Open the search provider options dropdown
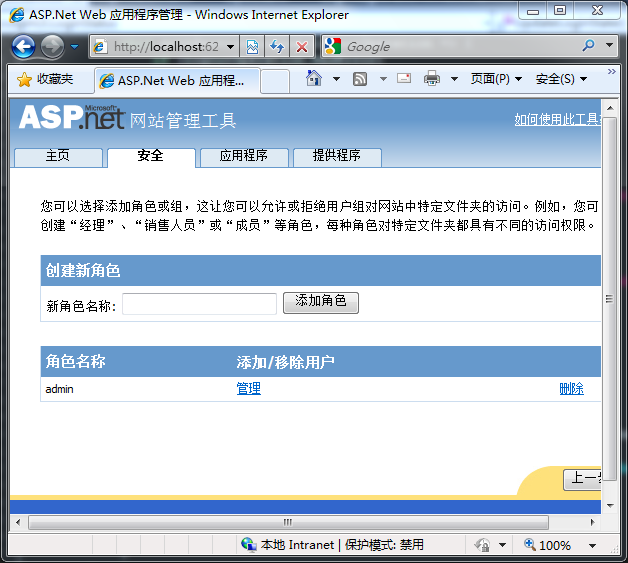The width and height of the screenshot is (628, 563). (x=610, y=45)
